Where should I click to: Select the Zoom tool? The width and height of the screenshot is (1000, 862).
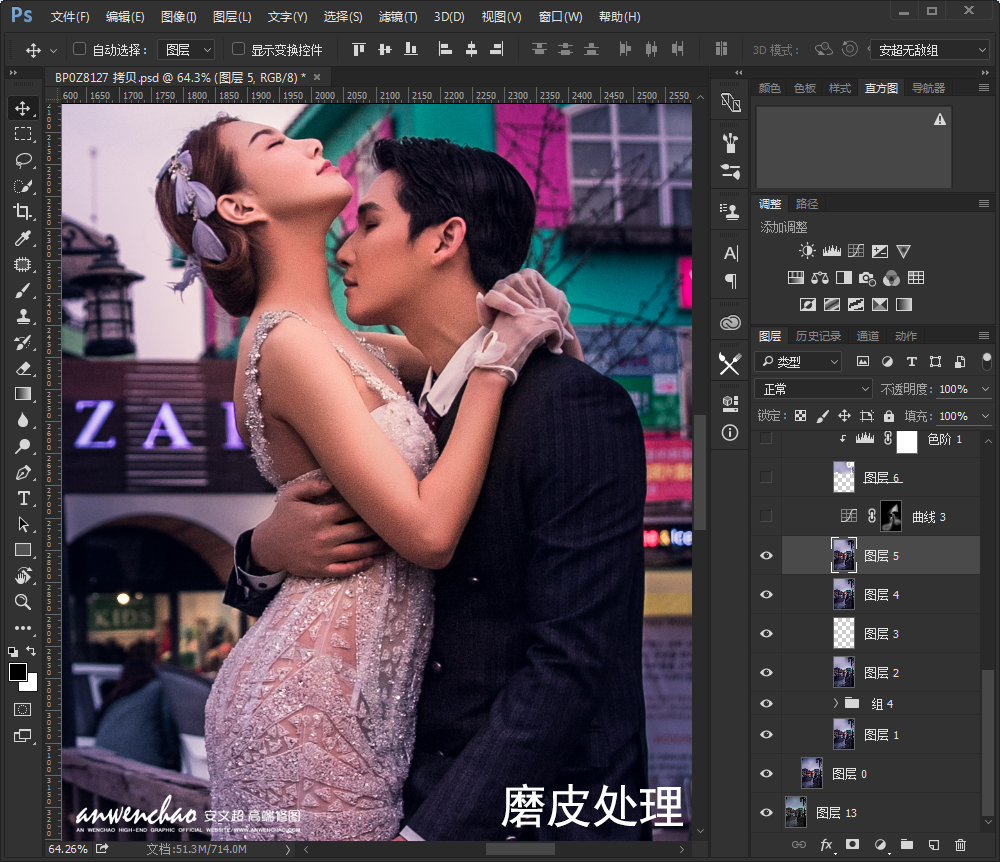23,602
